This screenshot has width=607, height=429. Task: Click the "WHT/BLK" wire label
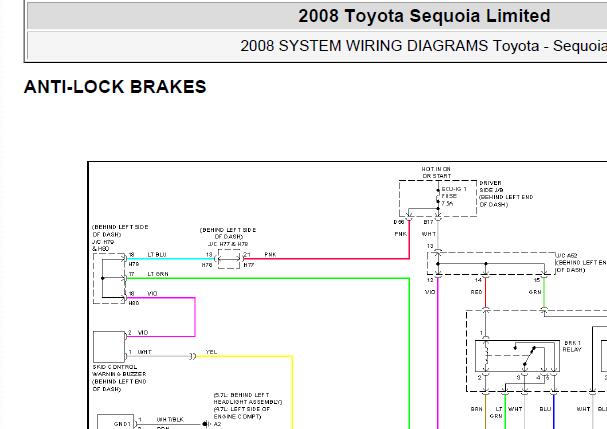pos(170,420)
